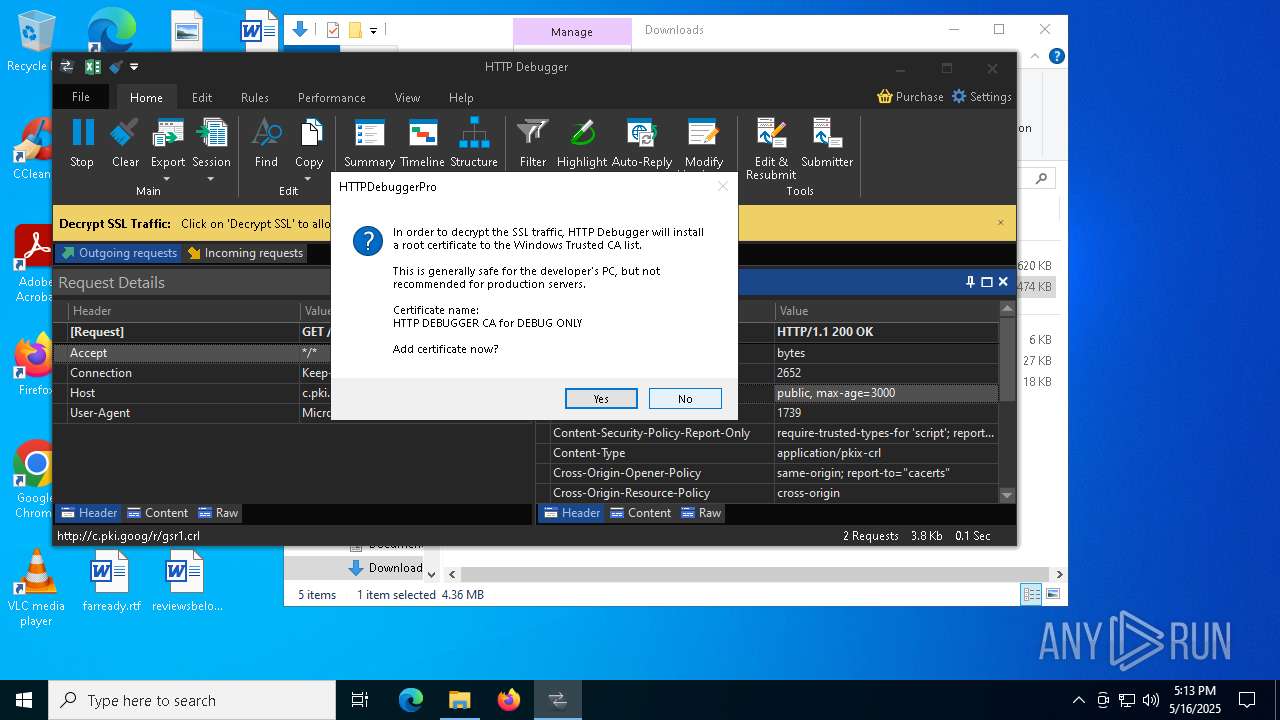
Task: Open File Explorer from taskbar
Action: pos(459,700)
